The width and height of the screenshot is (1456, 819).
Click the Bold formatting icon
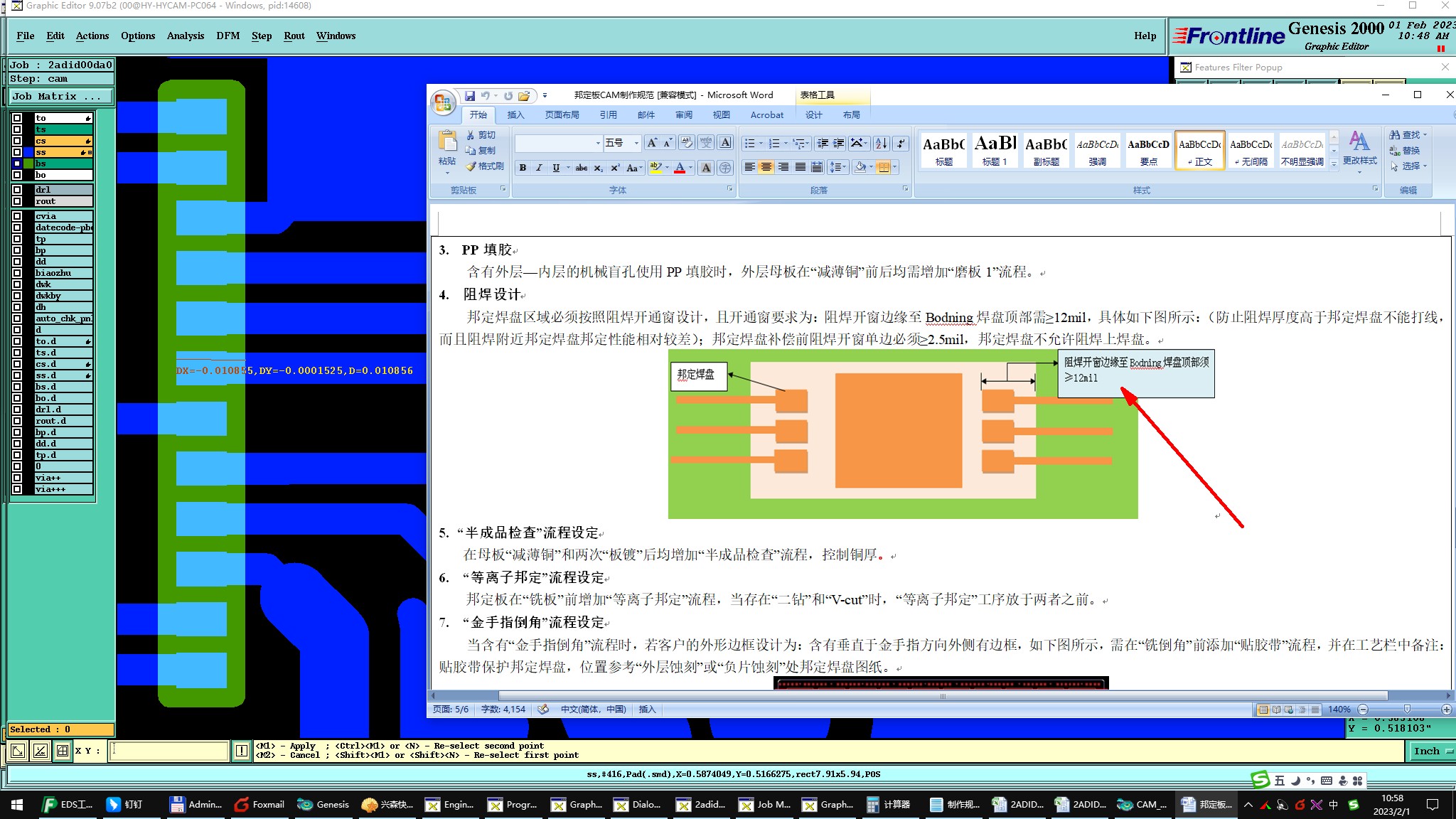tap(523, 168)
